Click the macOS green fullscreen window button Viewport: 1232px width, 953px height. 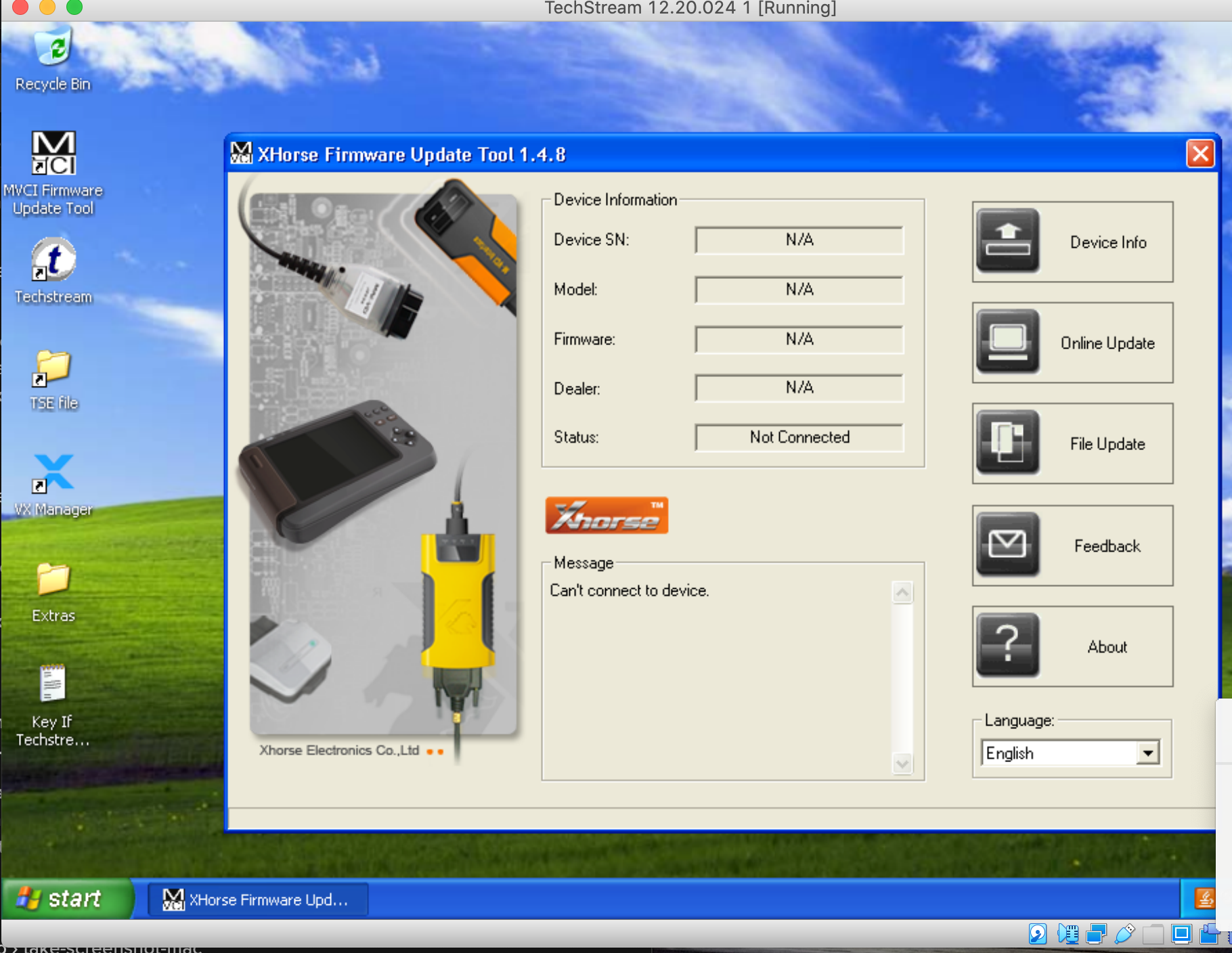[74, 7]
